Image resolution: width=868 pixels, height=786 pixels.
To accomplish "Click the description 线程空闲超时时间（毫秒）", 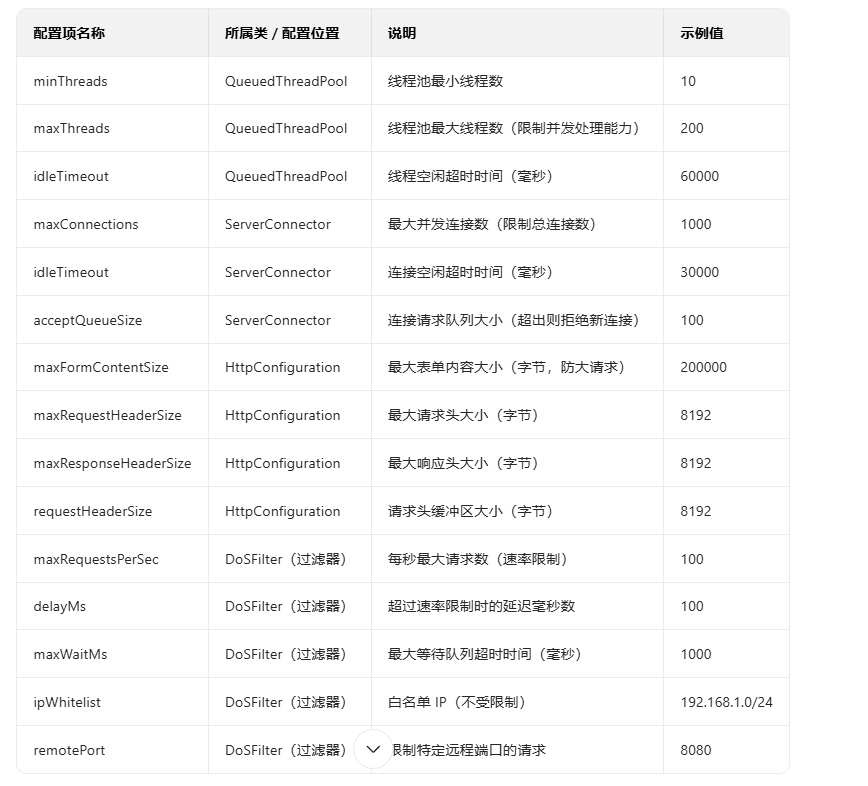I will pyautogui.click(x=470, y=177).
